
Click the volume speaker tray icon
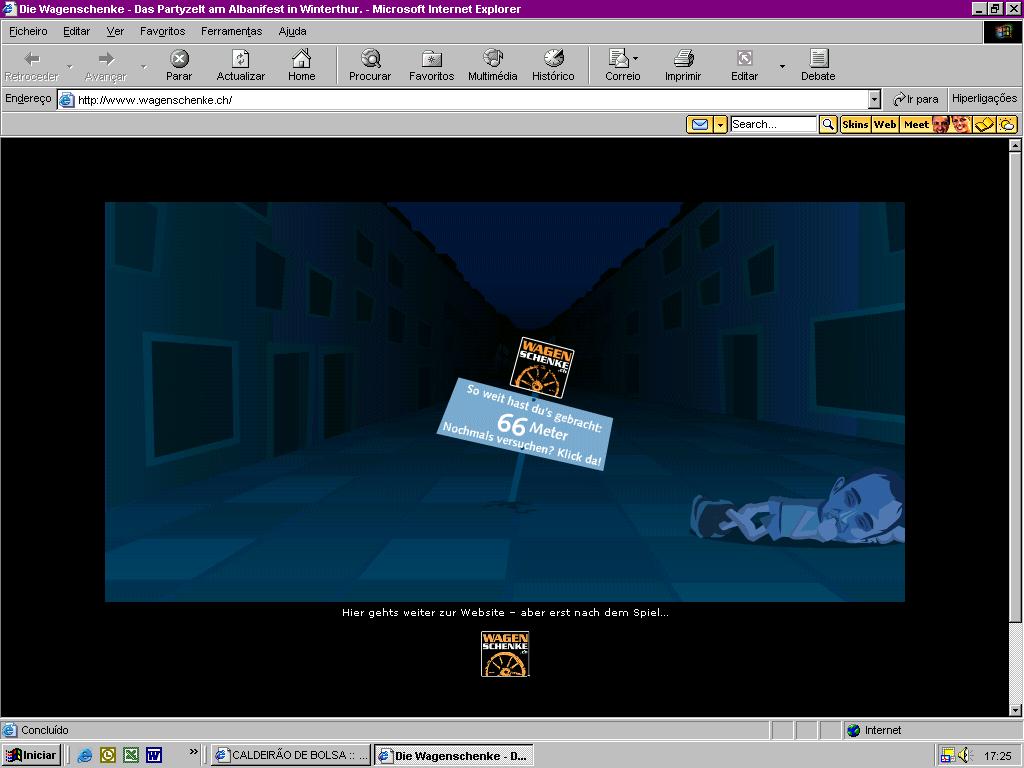965,756
